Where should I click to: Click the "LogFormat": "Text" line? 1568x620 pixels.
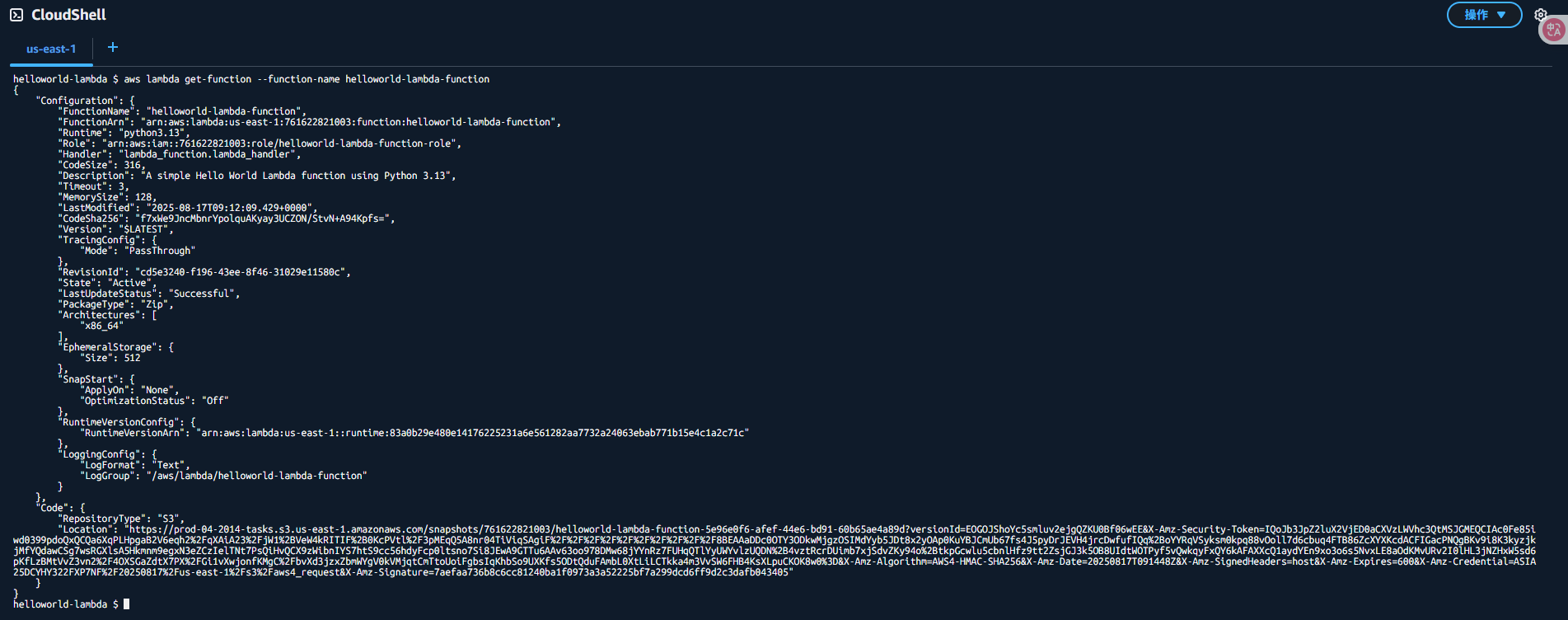135,465
